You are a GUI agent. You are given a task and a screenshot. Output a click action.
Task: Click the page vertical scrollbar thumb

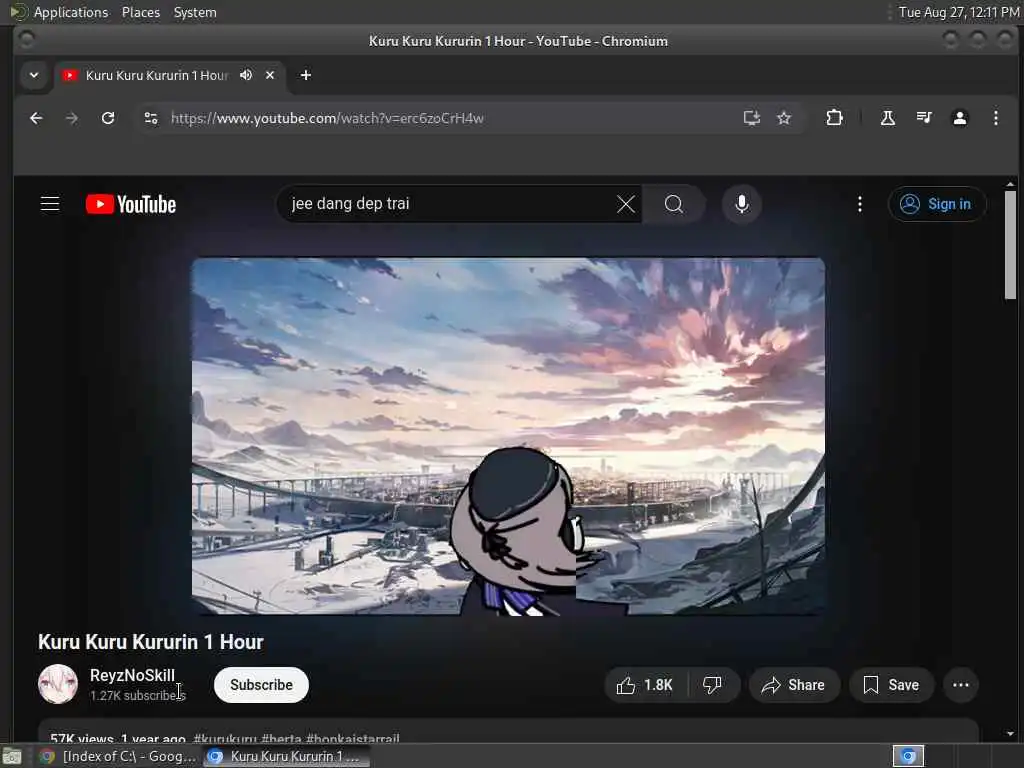[1010, 245]
